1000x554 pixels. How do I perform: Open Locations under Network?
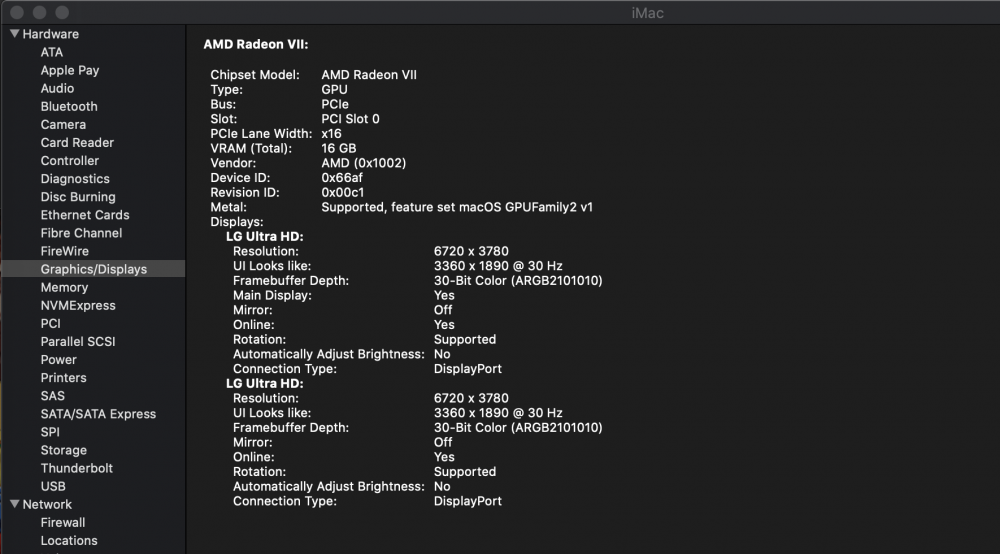pyautogui.click(x=69, y=541)
